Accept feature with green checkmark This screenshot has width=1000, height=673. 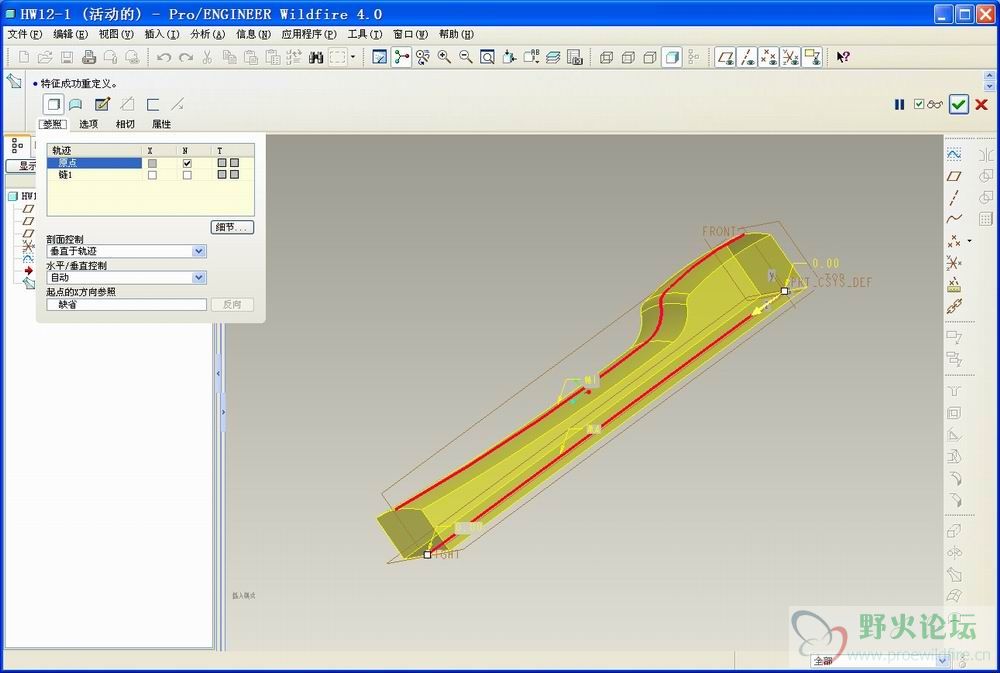point(959,104)
